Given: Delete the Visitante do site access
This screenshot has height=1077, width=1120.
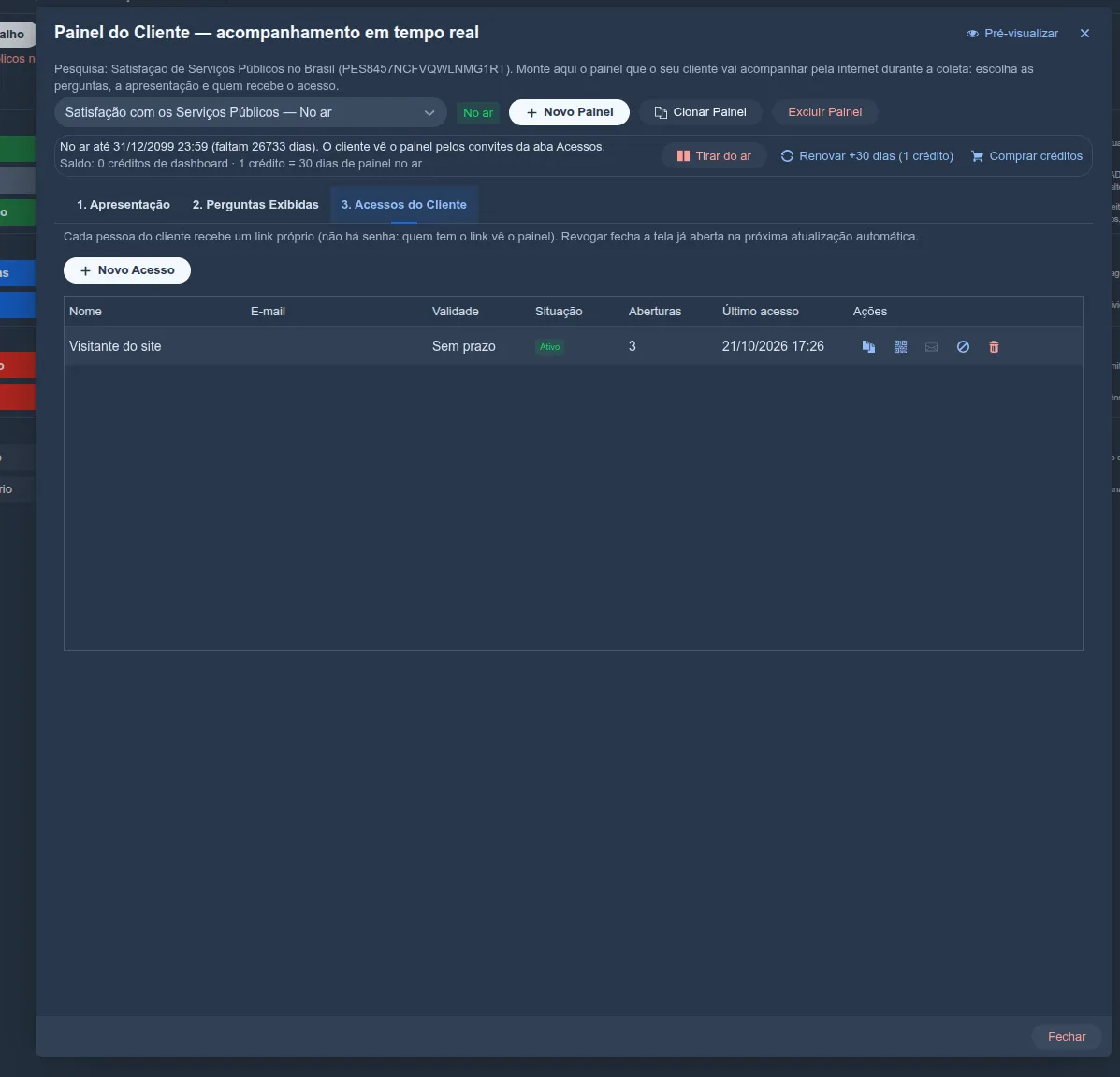Looking at the screenshot, I should point(994,346).
